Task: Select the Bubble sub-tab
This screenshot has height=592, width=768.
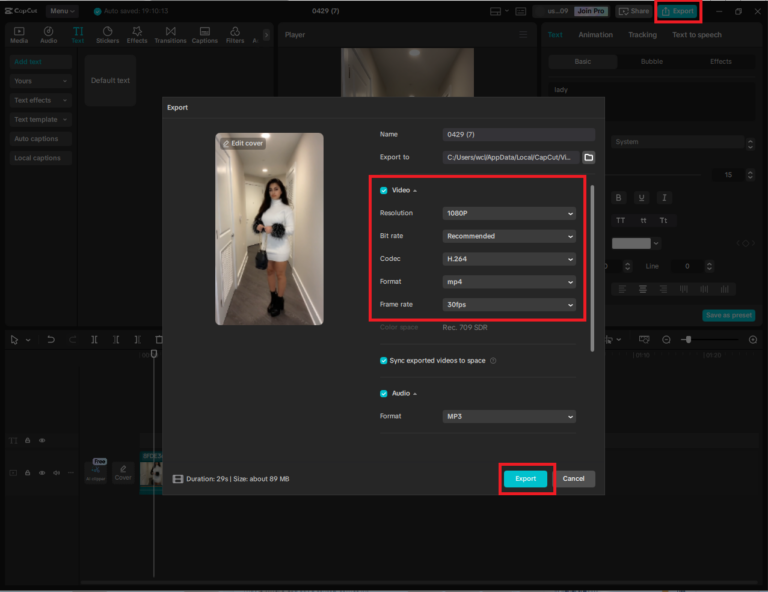Action: point(651,62)
